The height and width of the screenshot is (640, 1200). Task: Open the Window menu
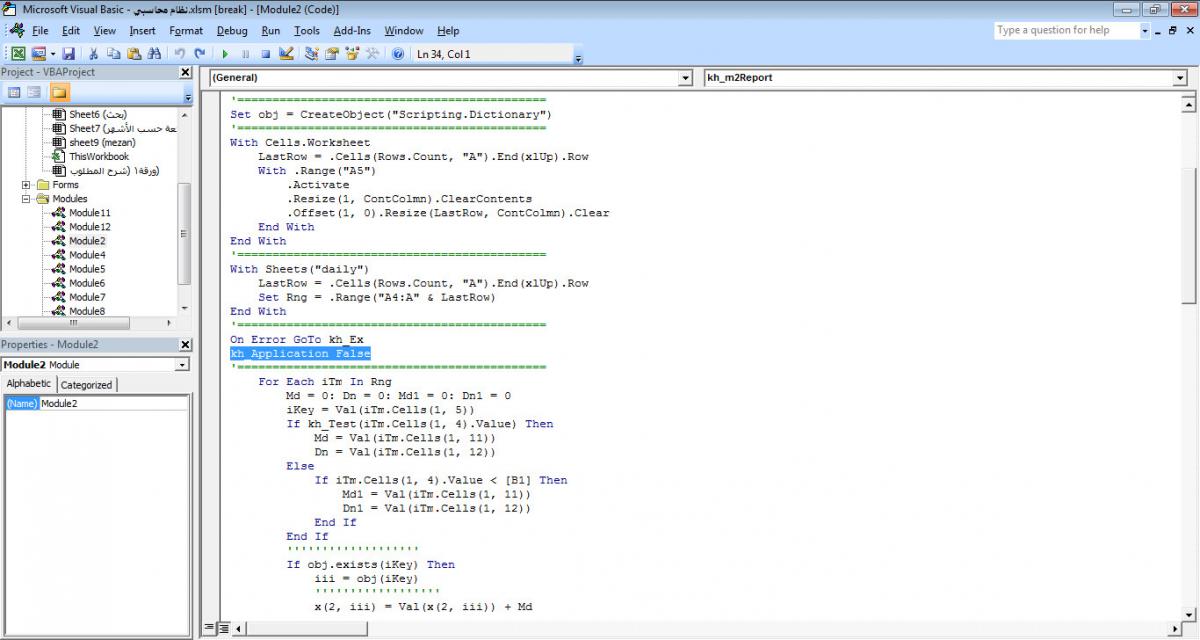tap(404, 31)
